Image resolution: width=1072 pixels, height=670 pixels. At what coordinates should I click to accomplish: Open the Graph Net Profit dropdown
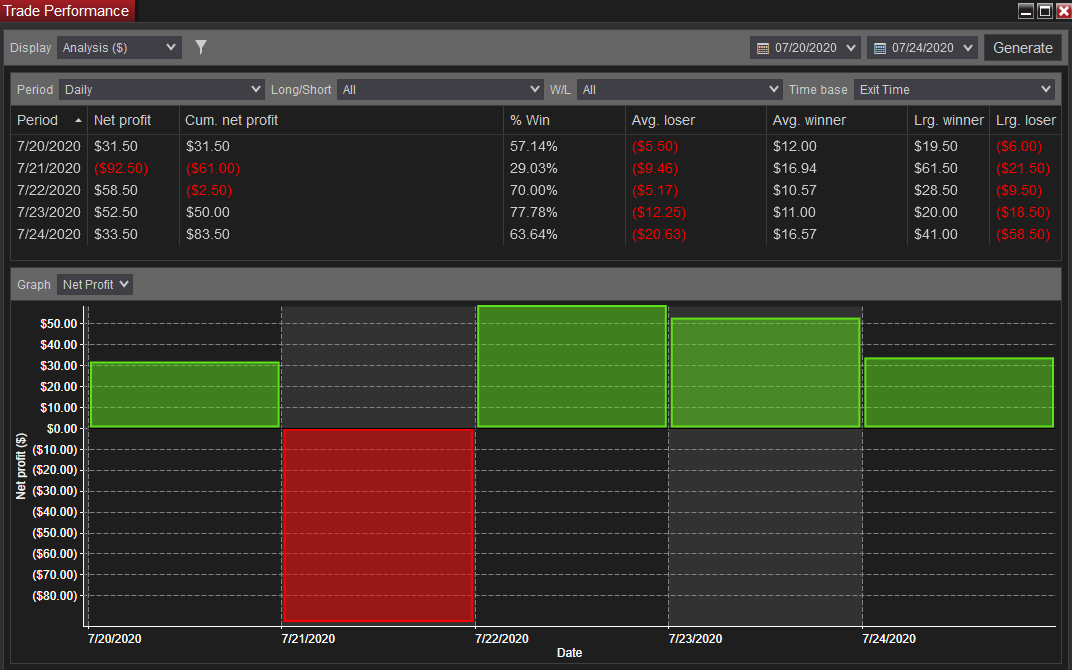coord(95,284)
